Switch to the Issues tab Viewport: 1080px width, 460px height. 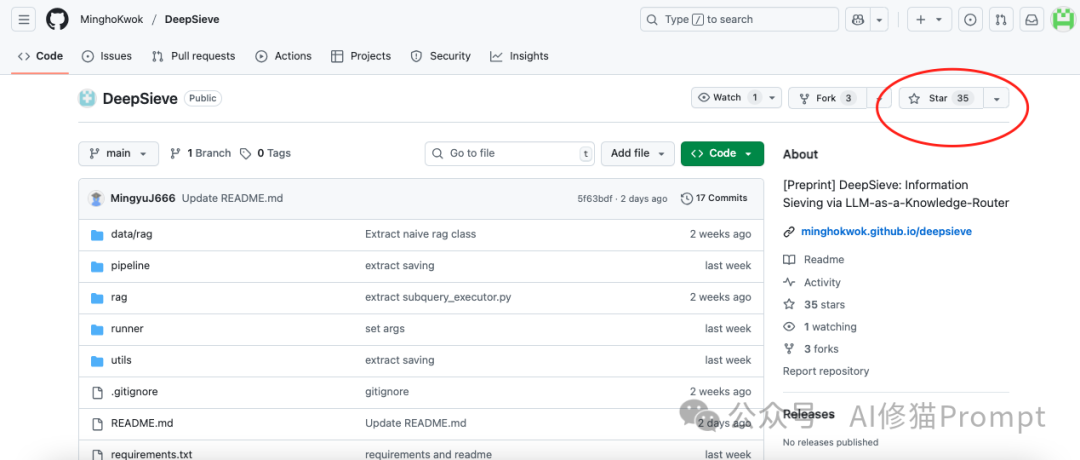tap(107, 56)
